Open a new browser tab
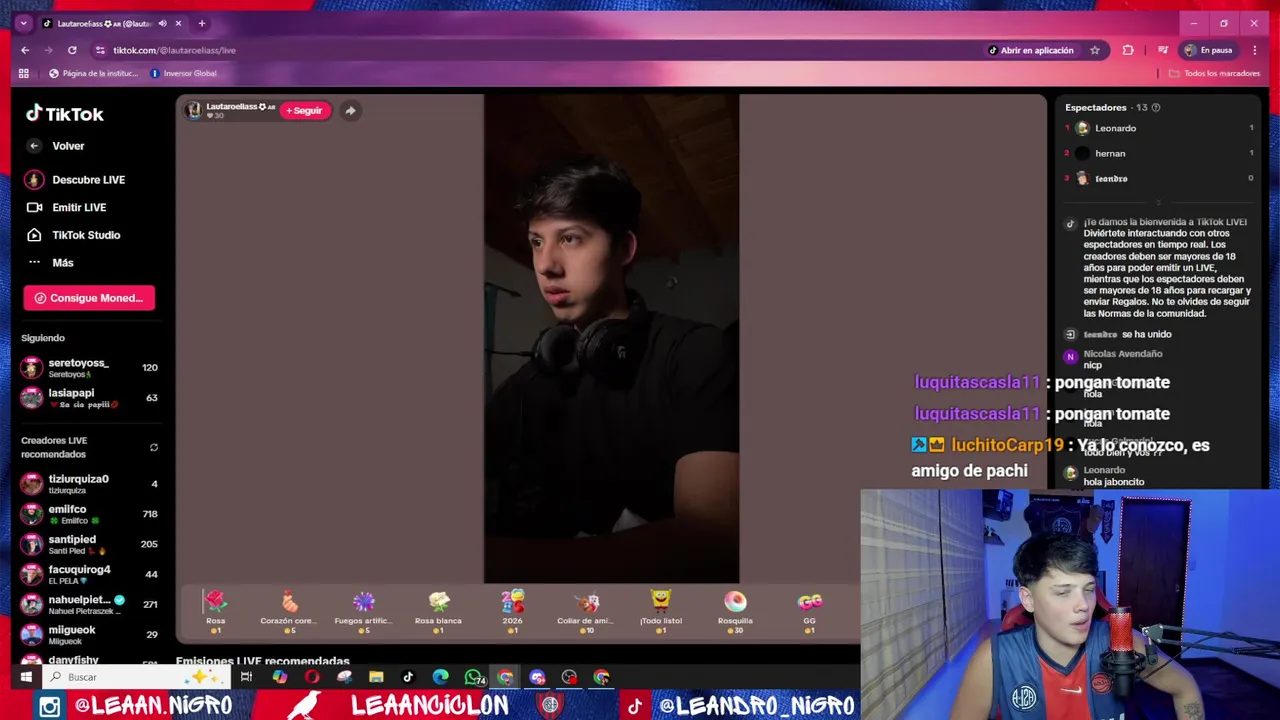 click(x=202, y=23)
